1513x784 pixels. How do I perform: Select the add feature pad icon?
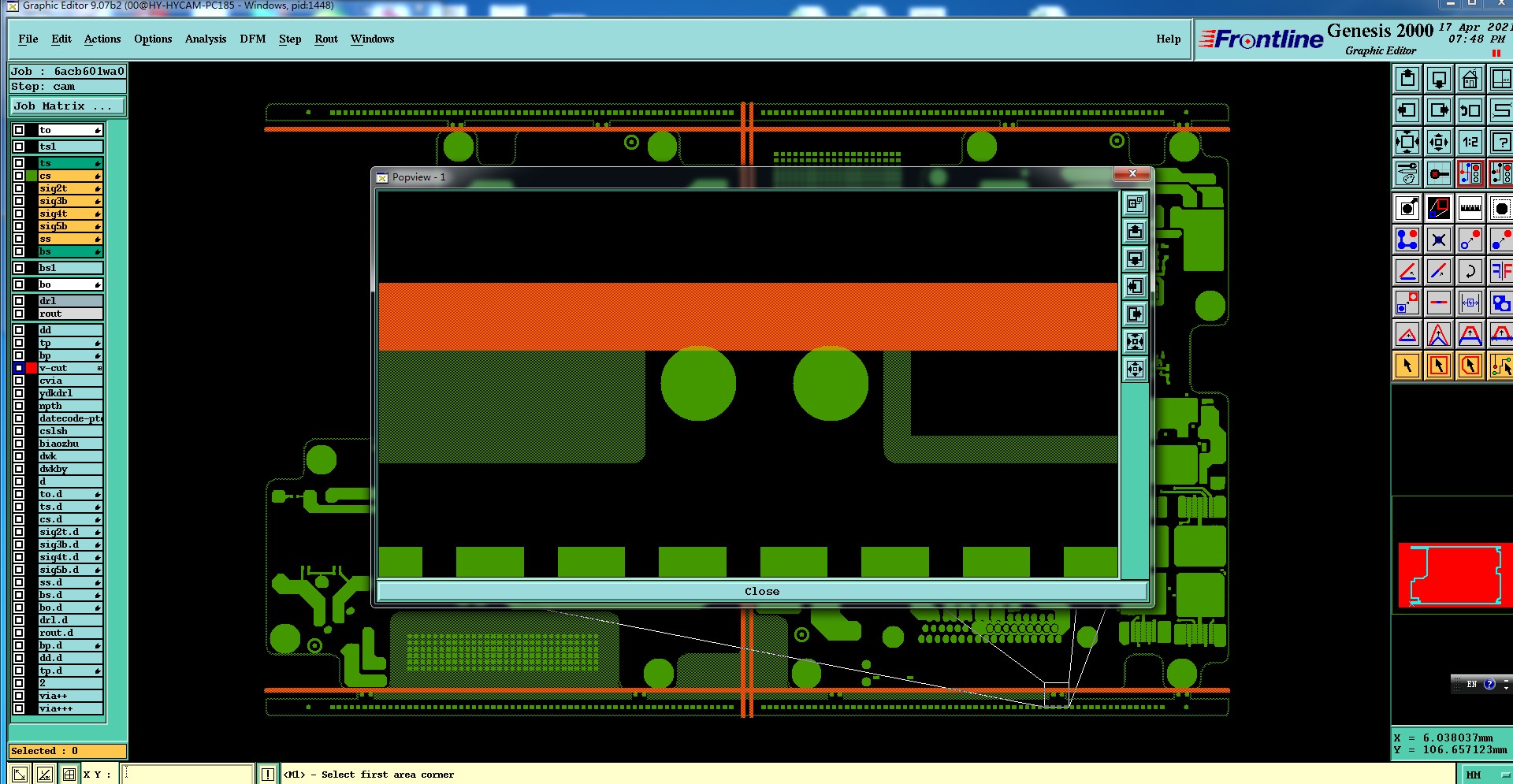tap(1407, 208)
